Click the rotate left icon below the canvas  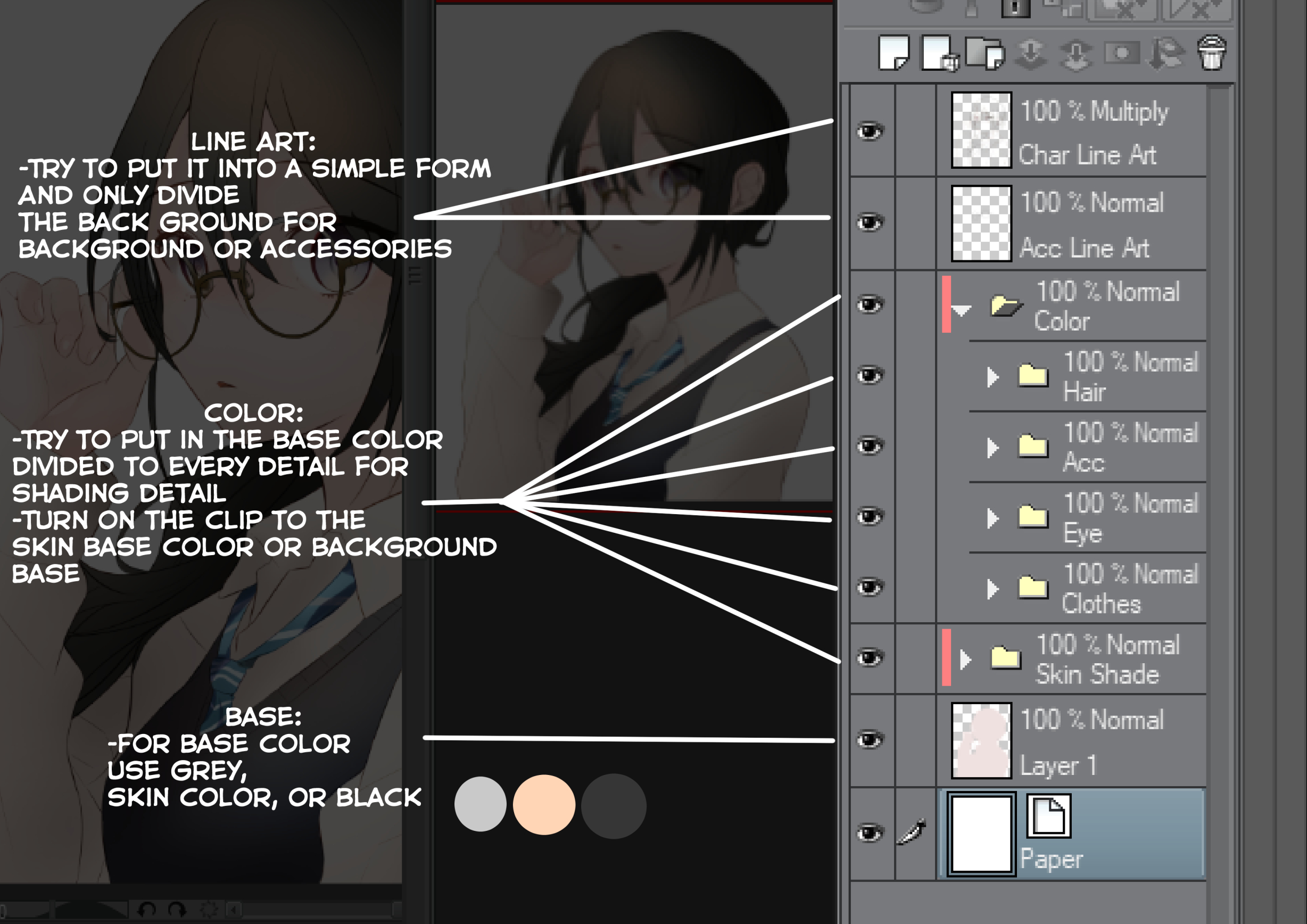pos(147,909)
